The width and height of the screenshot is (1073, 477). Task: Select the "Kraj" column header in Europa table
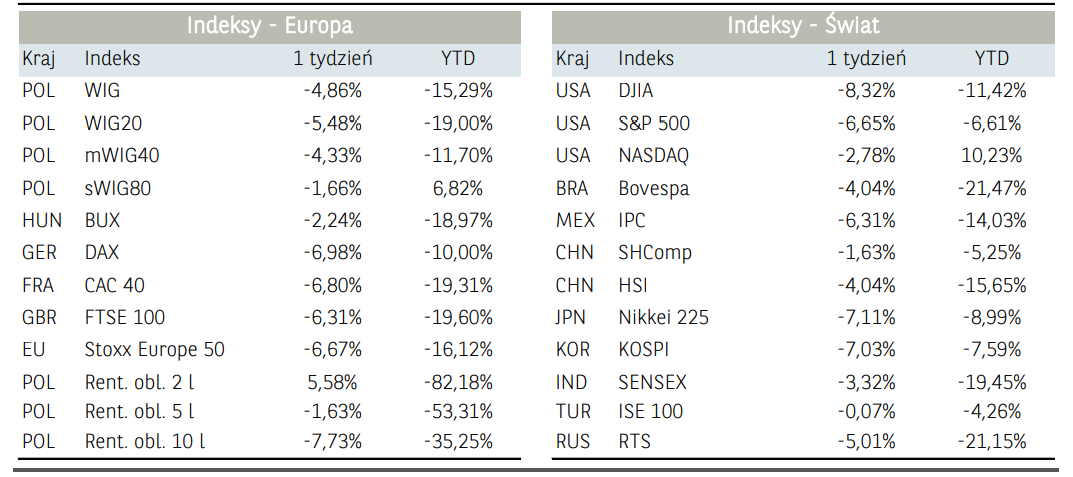(x=38, y=59)
